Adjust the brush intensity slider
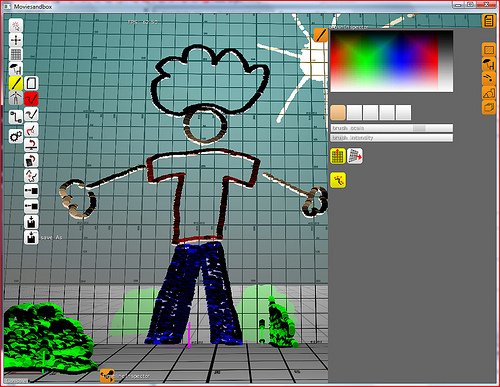Screen dimensions: 500x387 tap(392, 138)
